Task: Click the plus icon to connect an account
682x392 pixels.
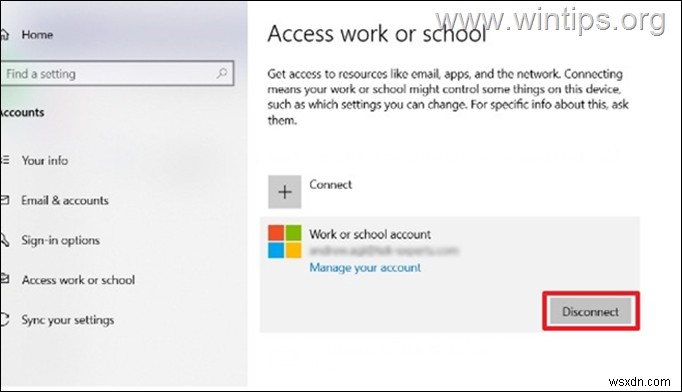Action: coord(284,192)
